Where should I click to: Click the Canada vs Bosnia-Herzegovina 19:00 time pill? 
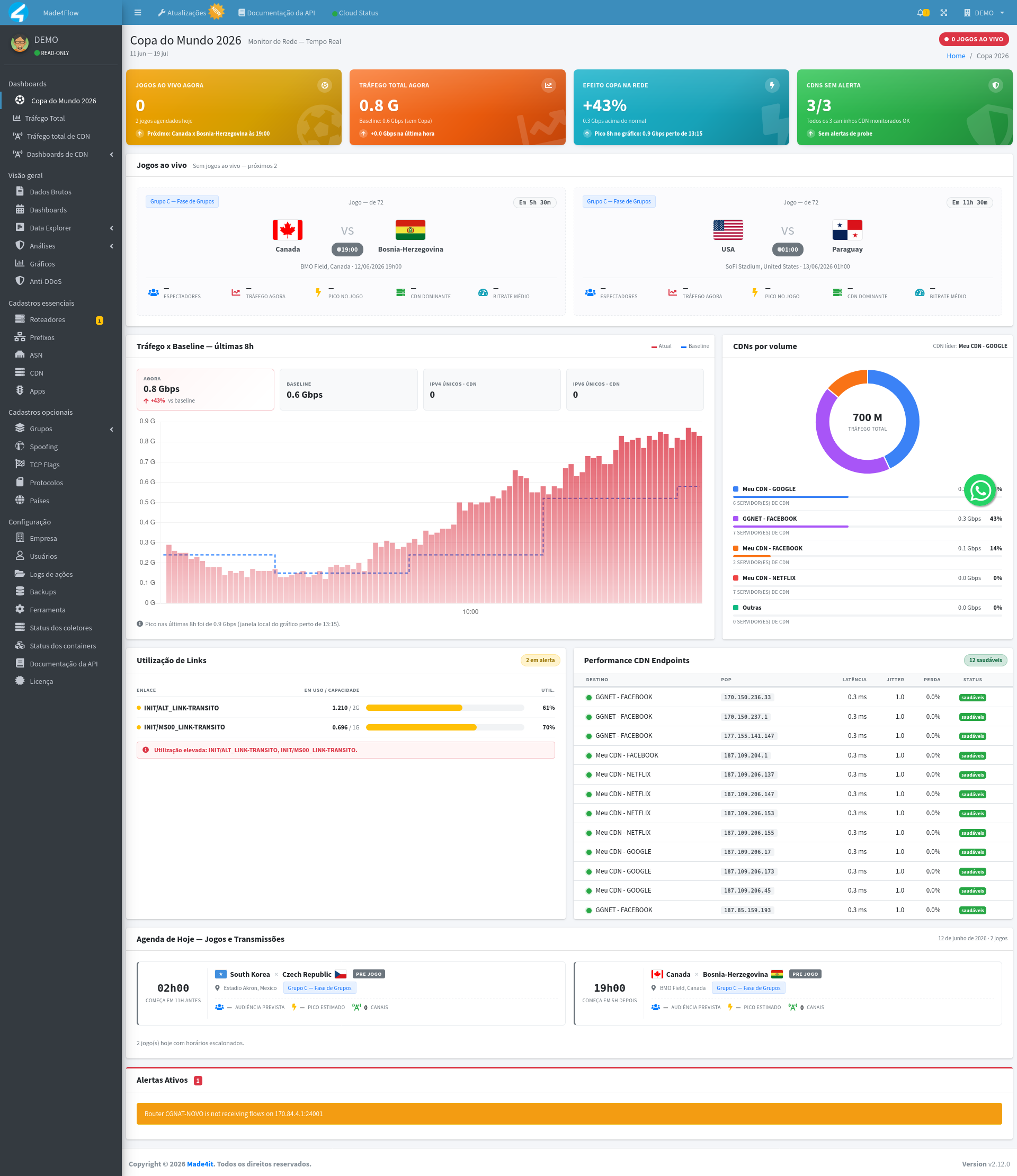[x=347, y=249]
